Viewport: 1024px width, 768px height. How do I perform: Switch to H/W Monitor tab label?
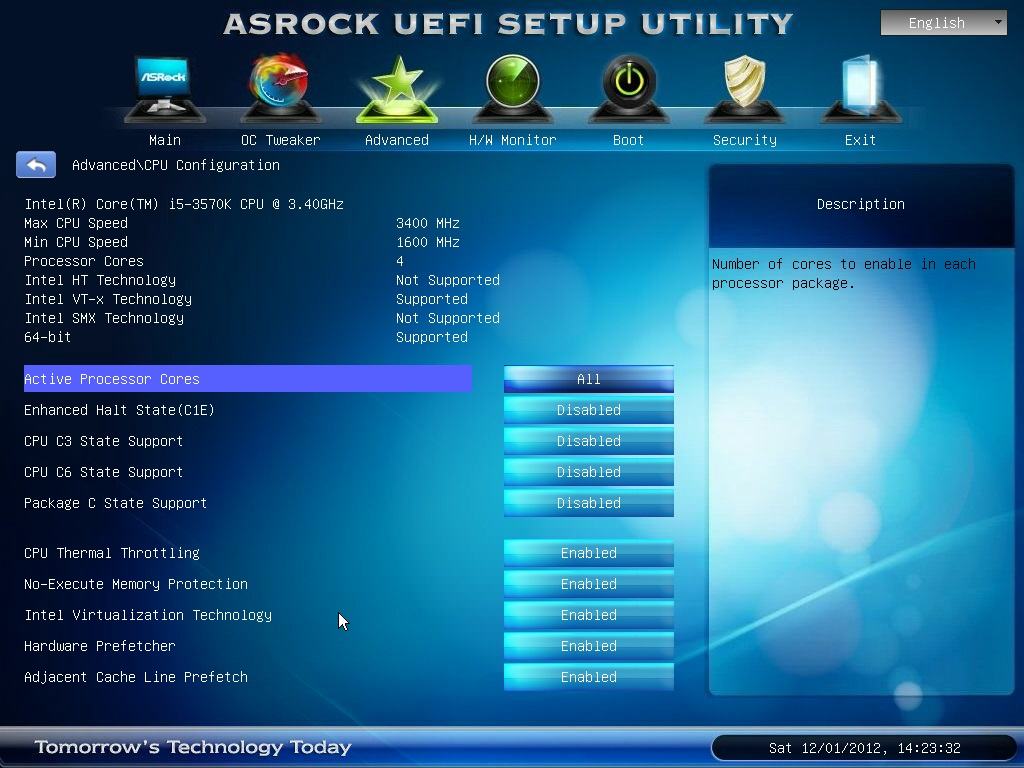(513, 140)
